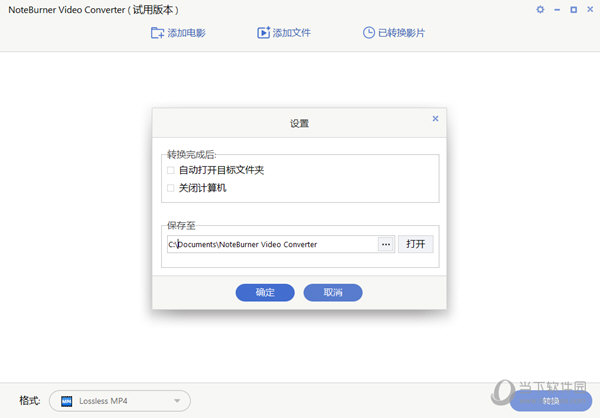Viewport: 600px width, 418px height.
Task: Browse output path with ... button
Action: [x=386, y=244]
